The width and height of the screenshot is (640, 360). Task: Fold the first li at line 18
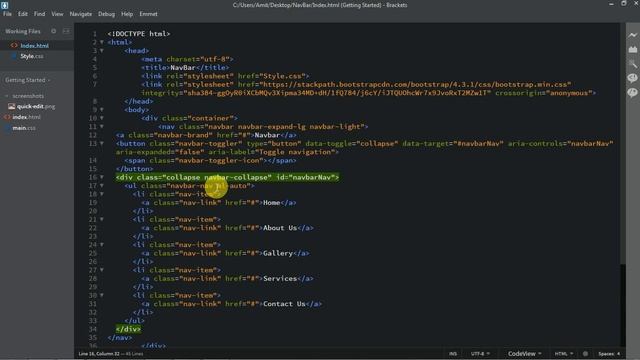[102, 194]
